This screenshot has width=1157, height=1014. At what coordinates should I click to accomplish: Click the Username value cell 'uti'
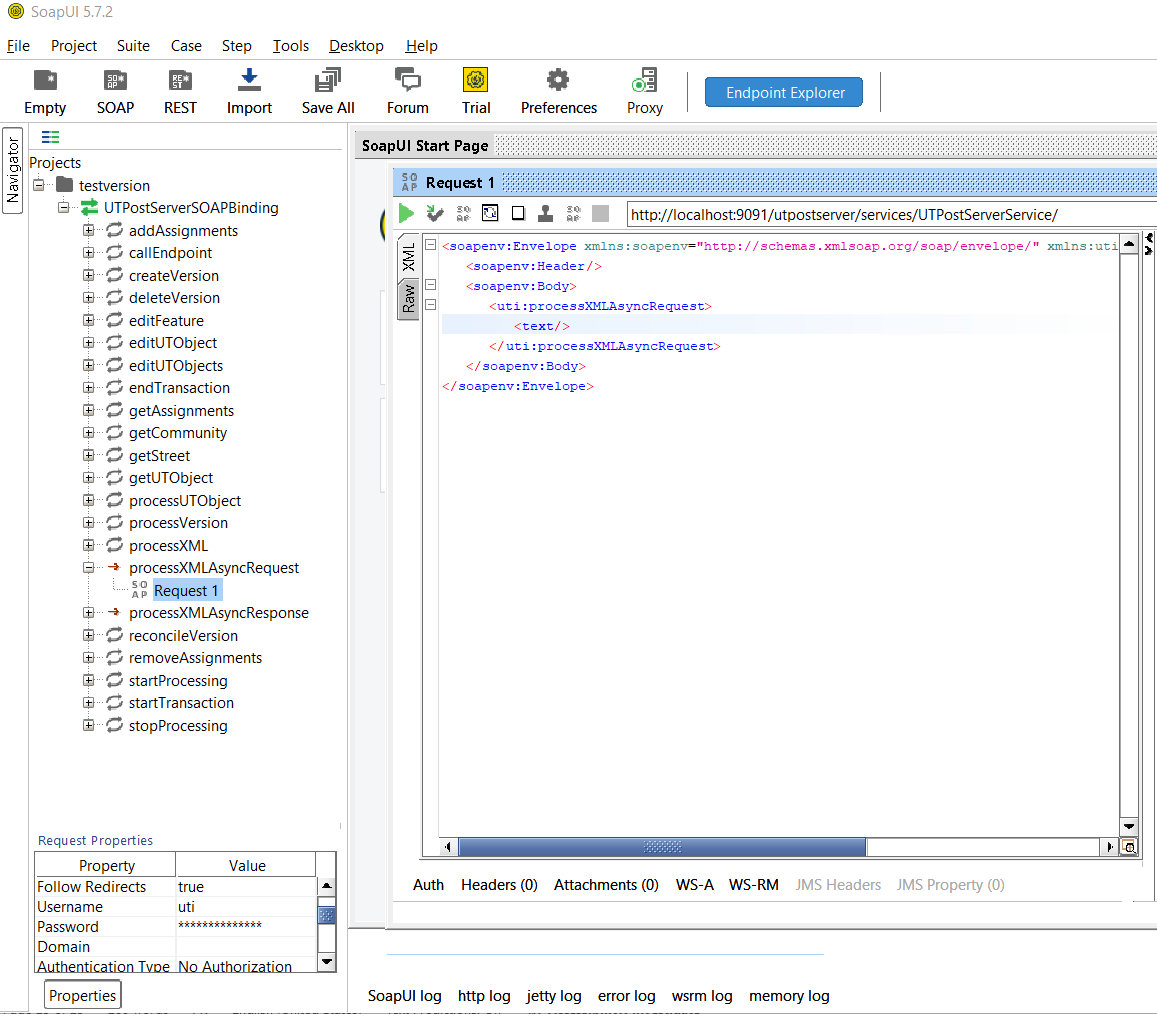(x=246, y=906)
